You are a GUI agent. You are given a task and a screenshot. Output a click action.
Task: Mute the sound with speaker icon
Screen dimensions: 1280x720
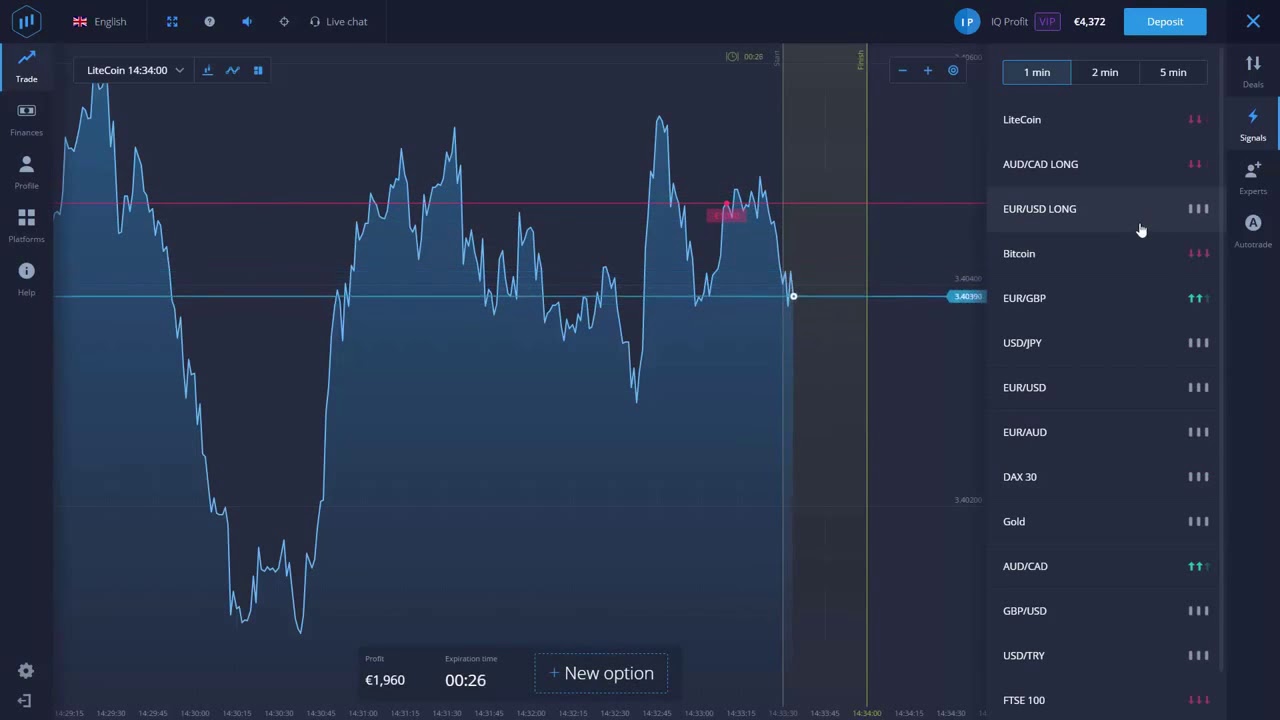point(247,21)
